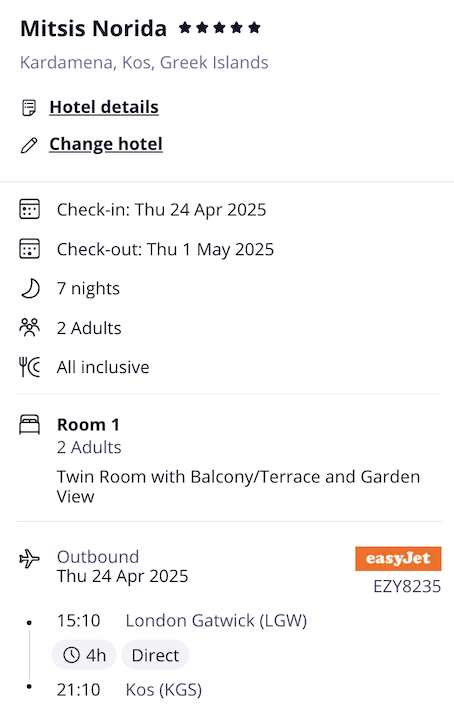Click the moon nights icon
Viewport: 454px width, 719px height.
pyautogui.click(x=30, y=289)
